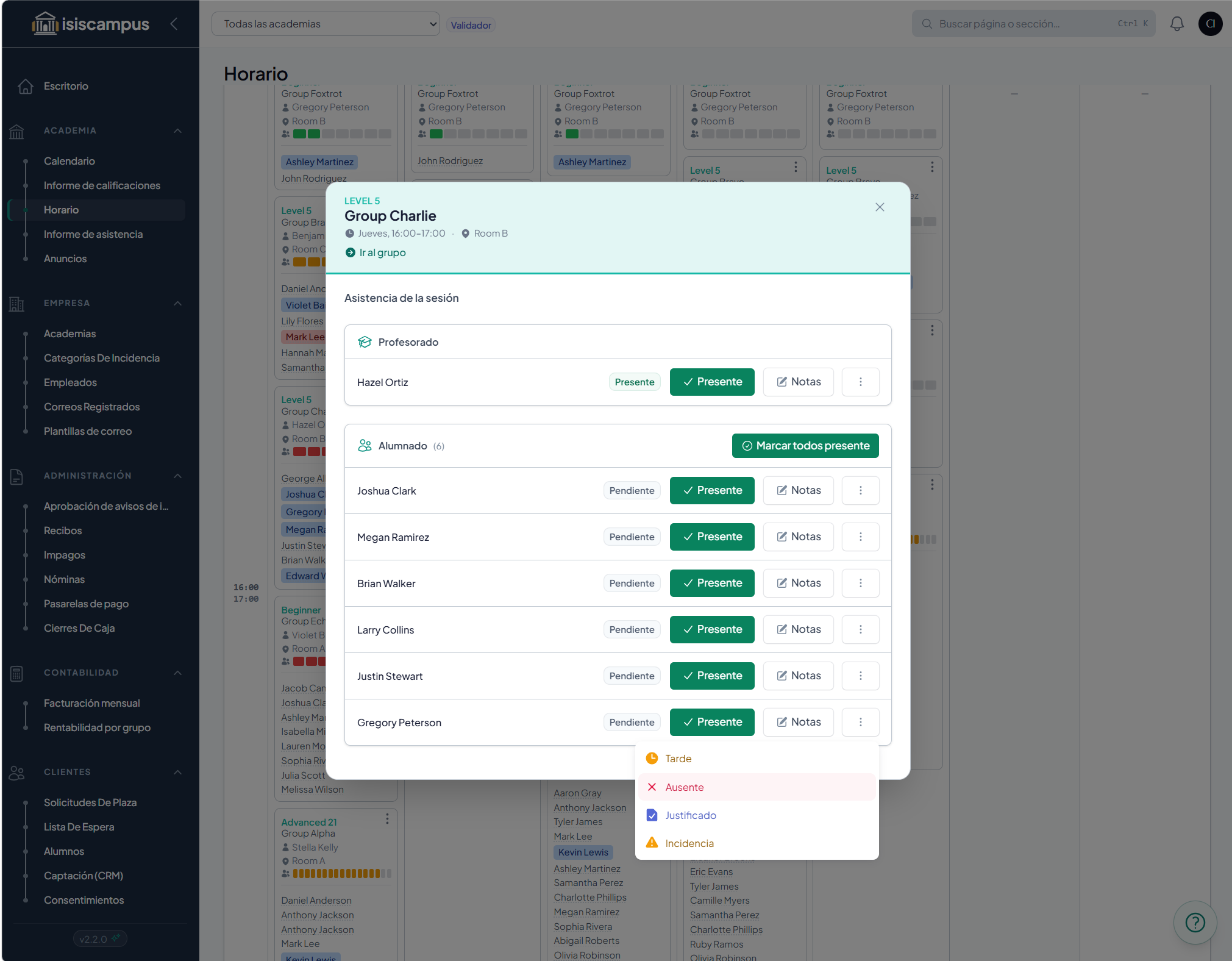
Task: Click the Validador badge
Action: coord(471,25)
